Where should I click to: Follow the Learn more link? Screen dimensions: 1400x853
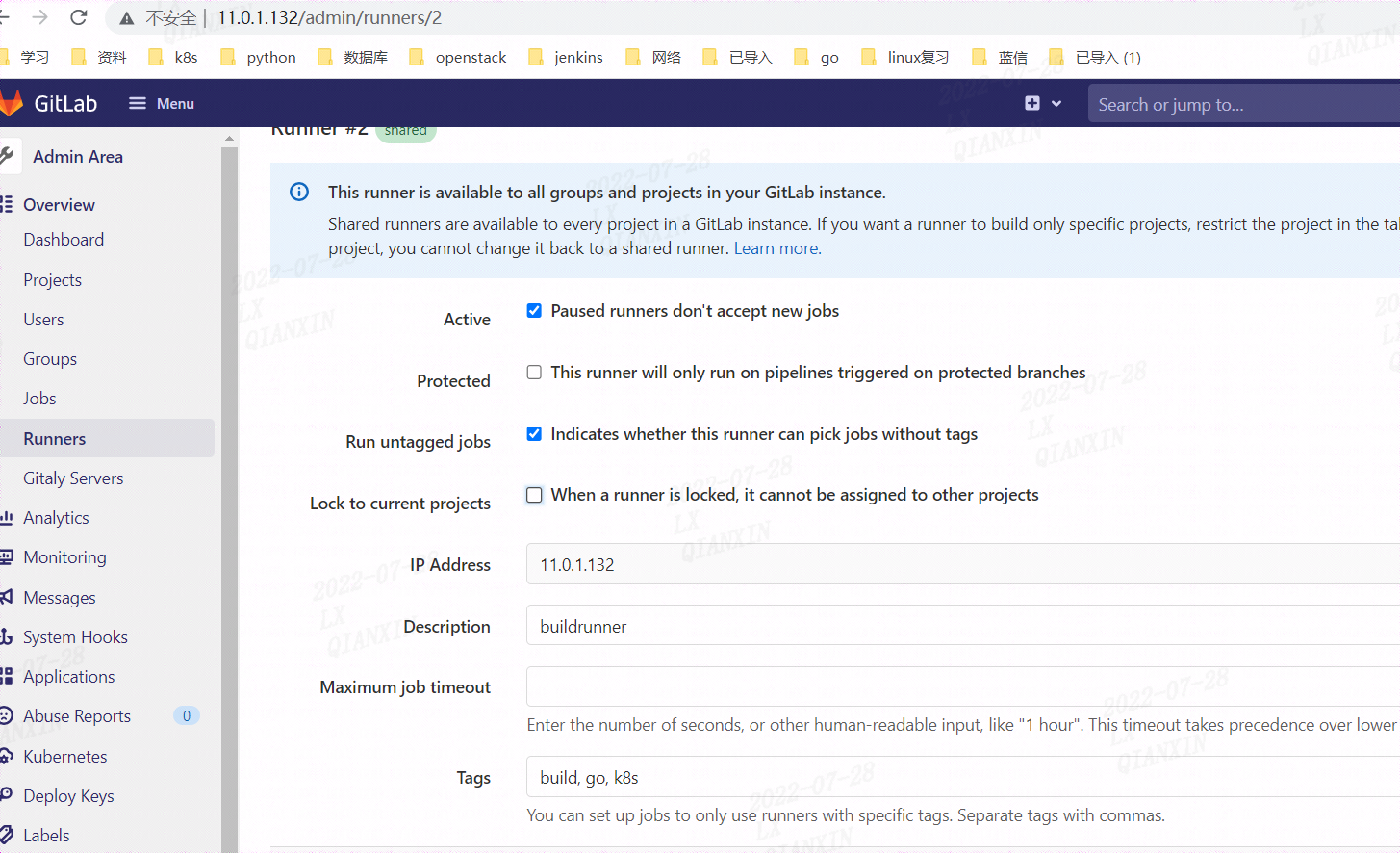click(x=777, y=248)
